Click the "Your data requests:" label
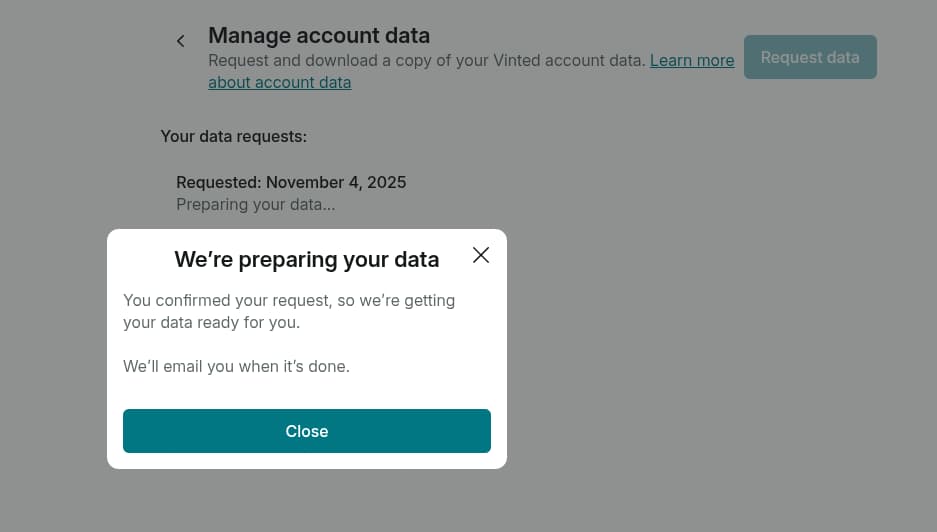This screenshot has height=532, width=937. click(233, 136)
